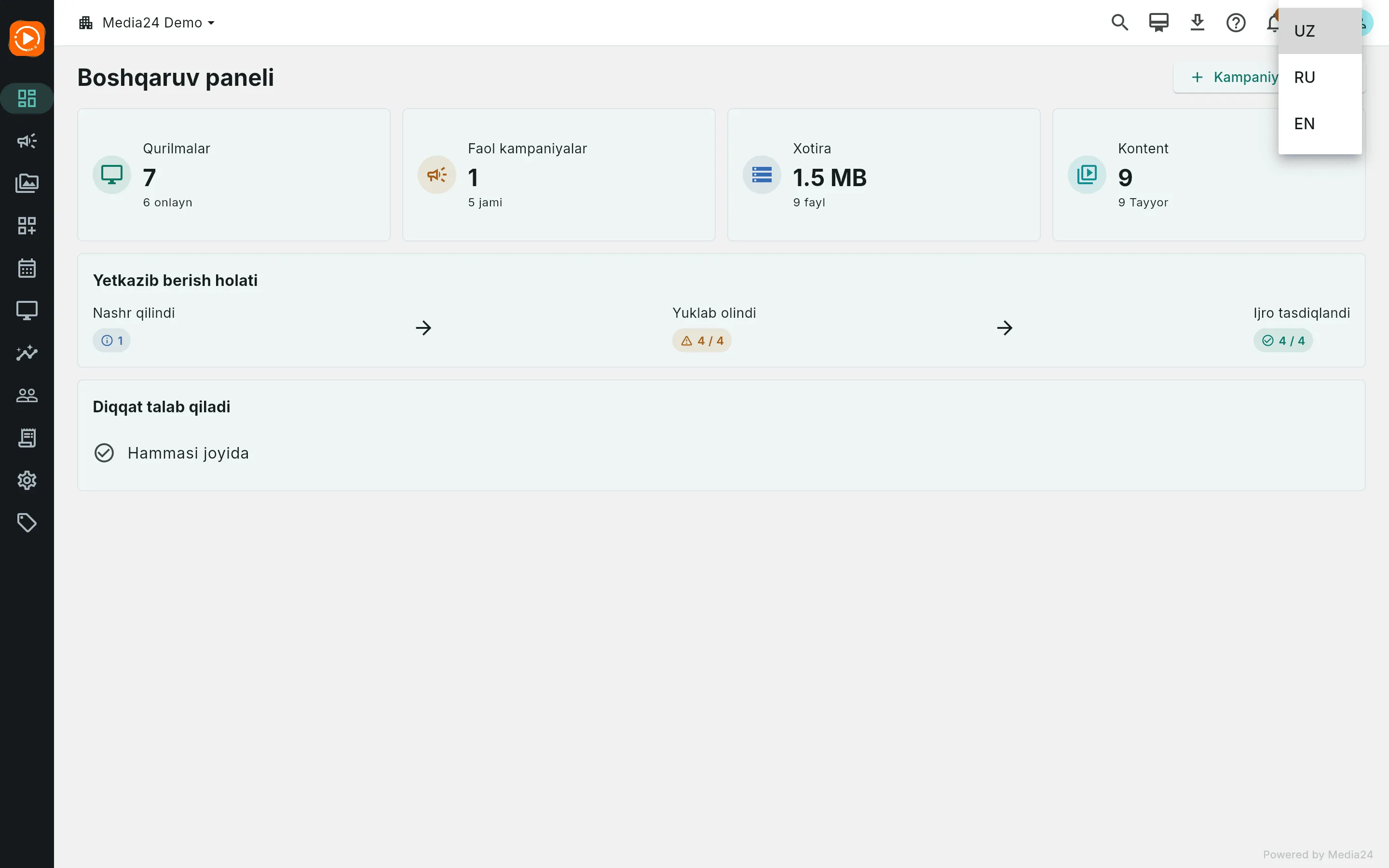Viewport: 1389px width, 868px height.
Task: Click the Yuklab olindi 4/4 warning badge
Action: 702,341
